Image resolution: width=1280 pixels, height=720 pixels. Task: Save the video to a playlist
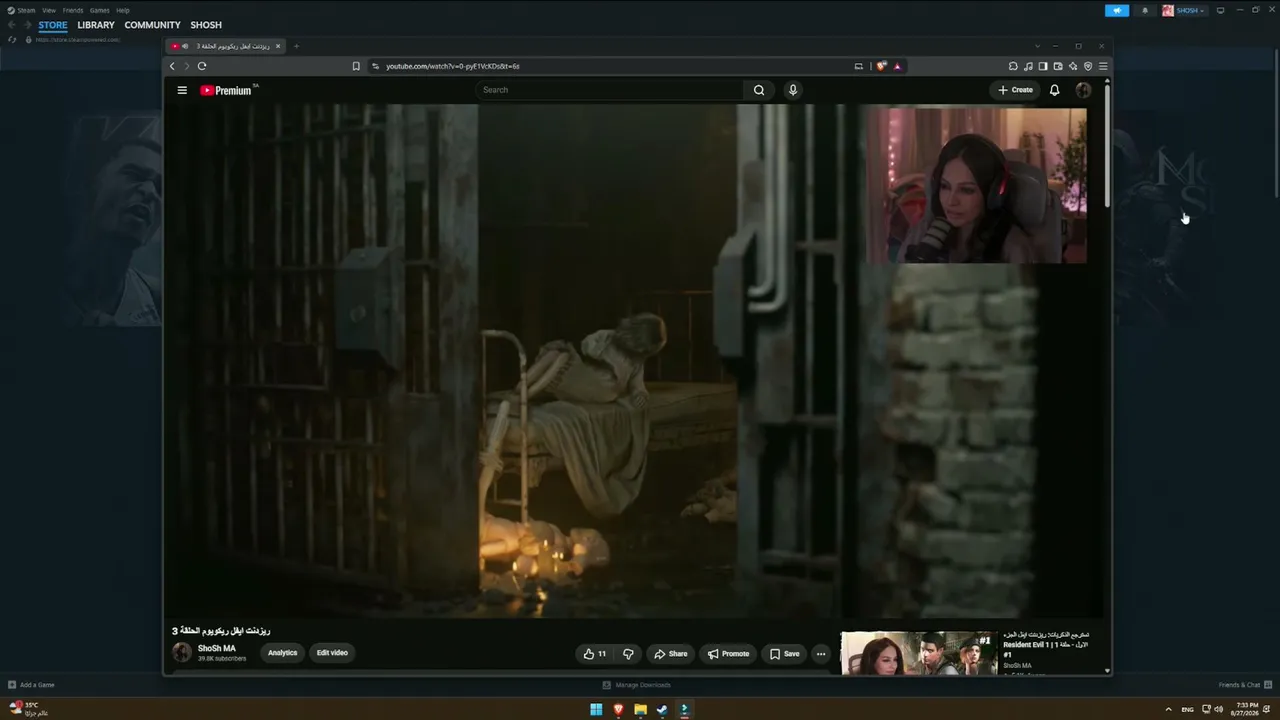tap(785, 654)
